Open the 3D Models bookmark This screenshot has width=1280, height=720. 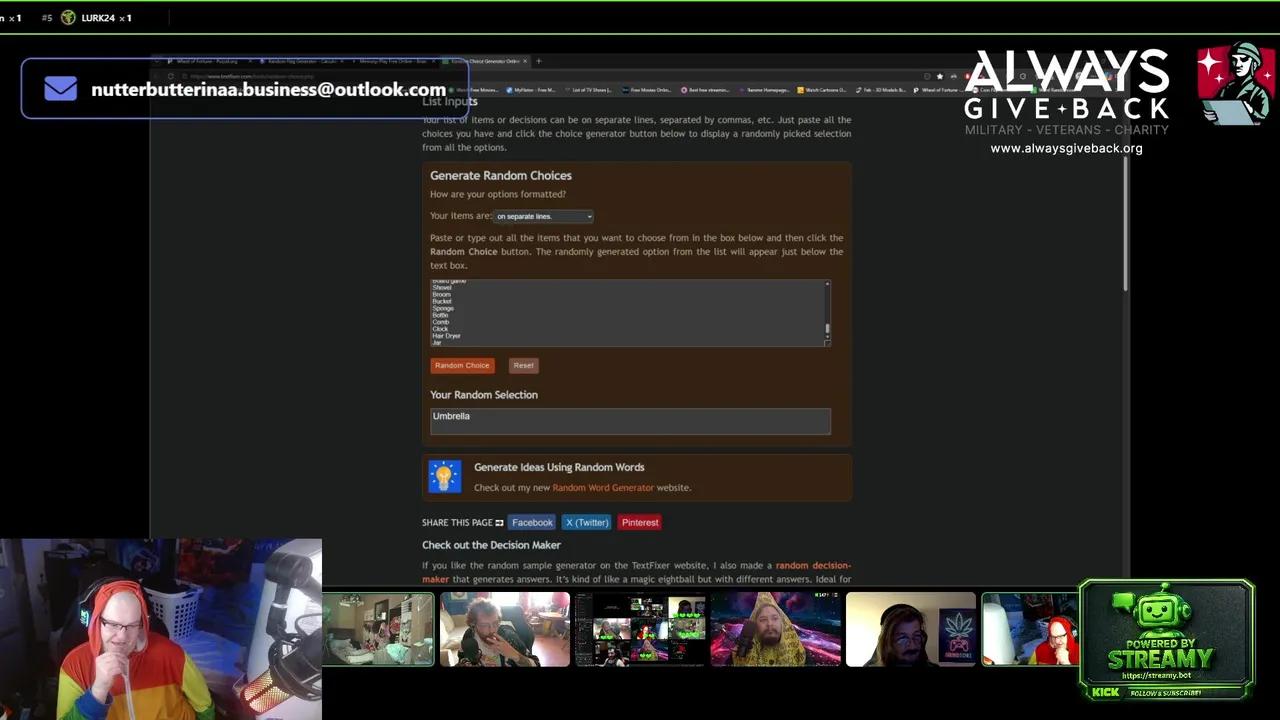click(x=883, y=90)
